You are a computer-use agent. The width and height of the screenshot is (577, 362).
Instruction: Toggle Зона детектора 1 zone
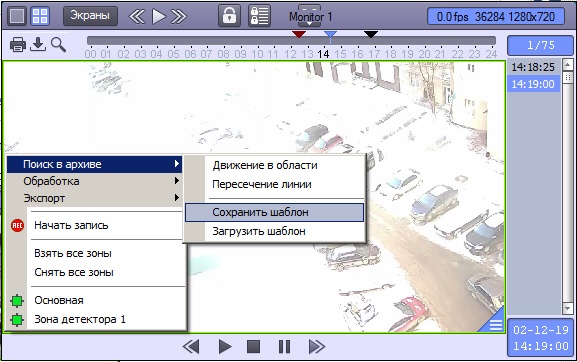pyautogui.click(x=17, y=319)
